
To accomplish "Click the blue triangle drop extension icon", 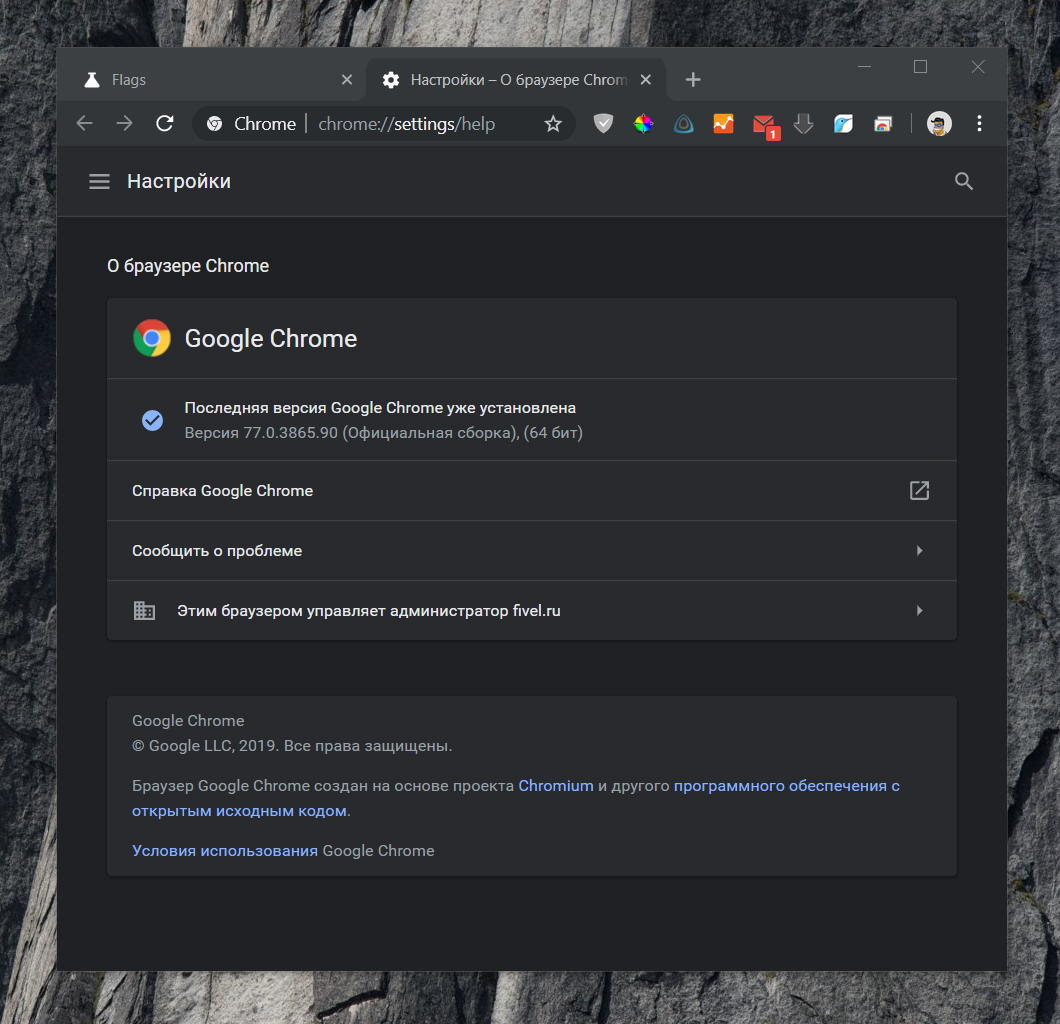I will pyautogui.click(x=683, y=124).
